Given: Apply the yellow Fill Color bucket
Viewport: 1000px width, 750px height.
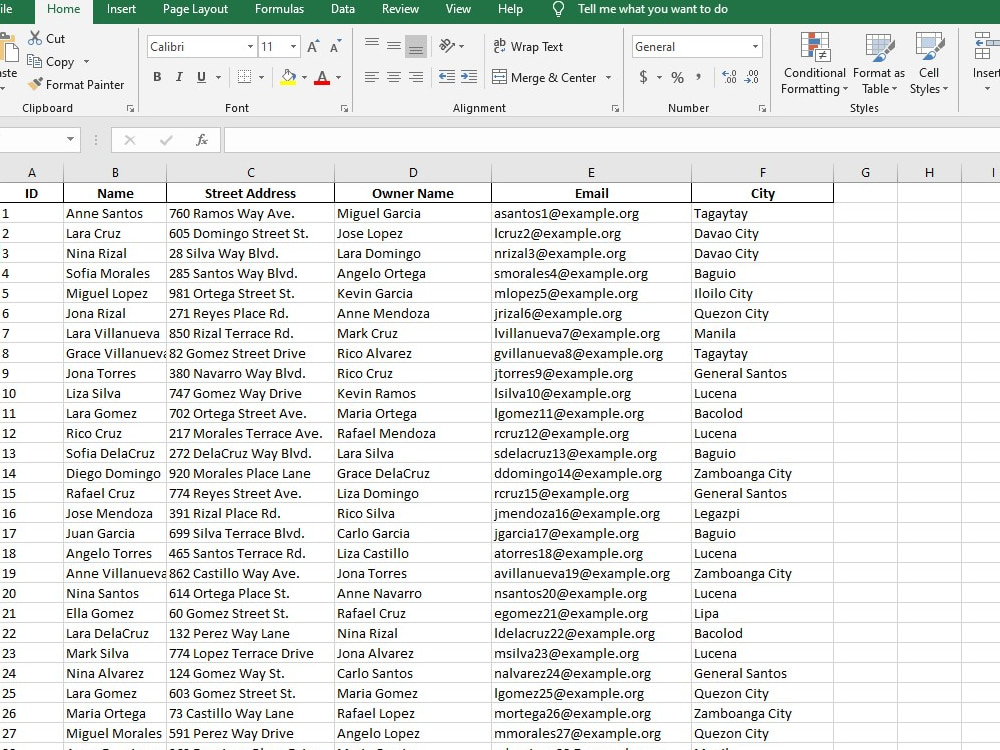Looking at the screenshot, I should coord(288,77).
